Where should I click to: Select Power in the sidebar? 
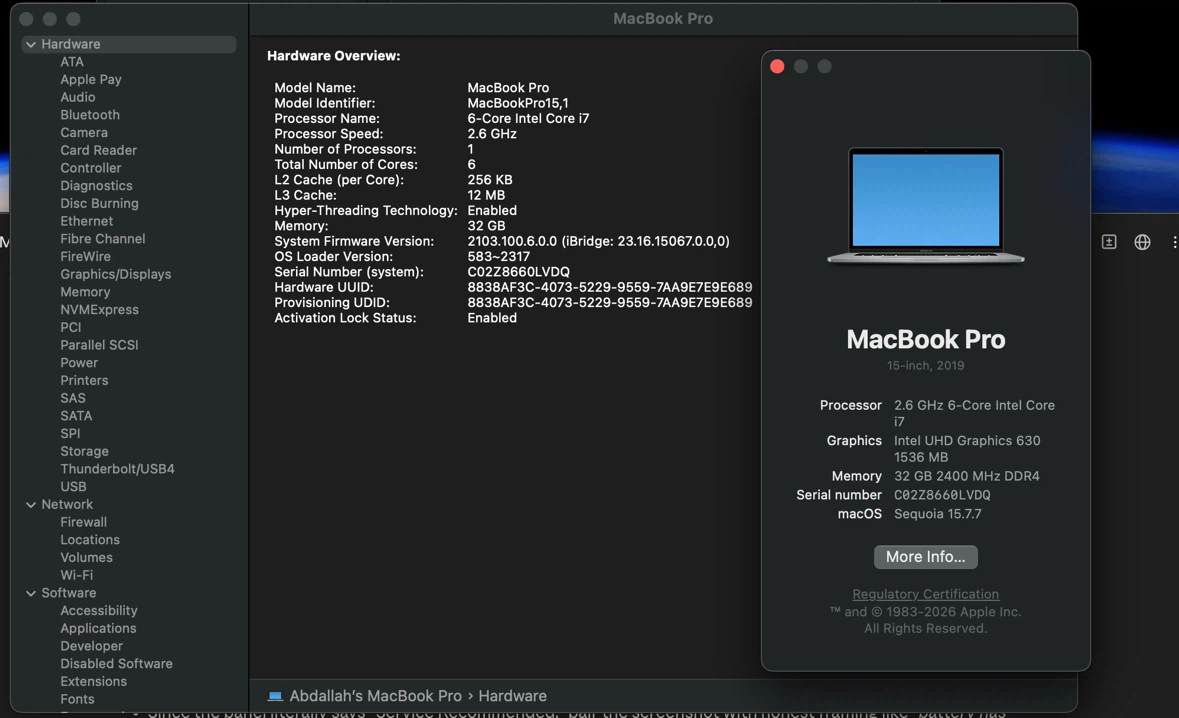coord(79,362)
